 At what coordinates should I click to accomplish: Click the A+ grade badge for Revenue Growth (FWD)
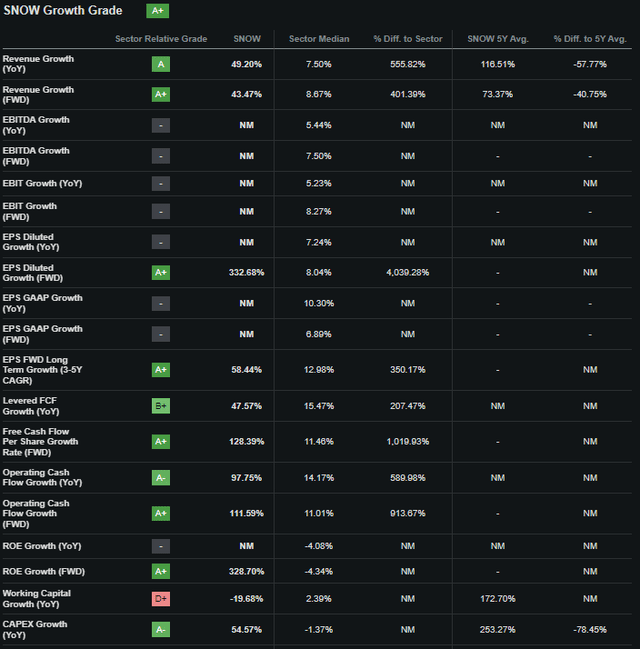(x=161, y=94)
